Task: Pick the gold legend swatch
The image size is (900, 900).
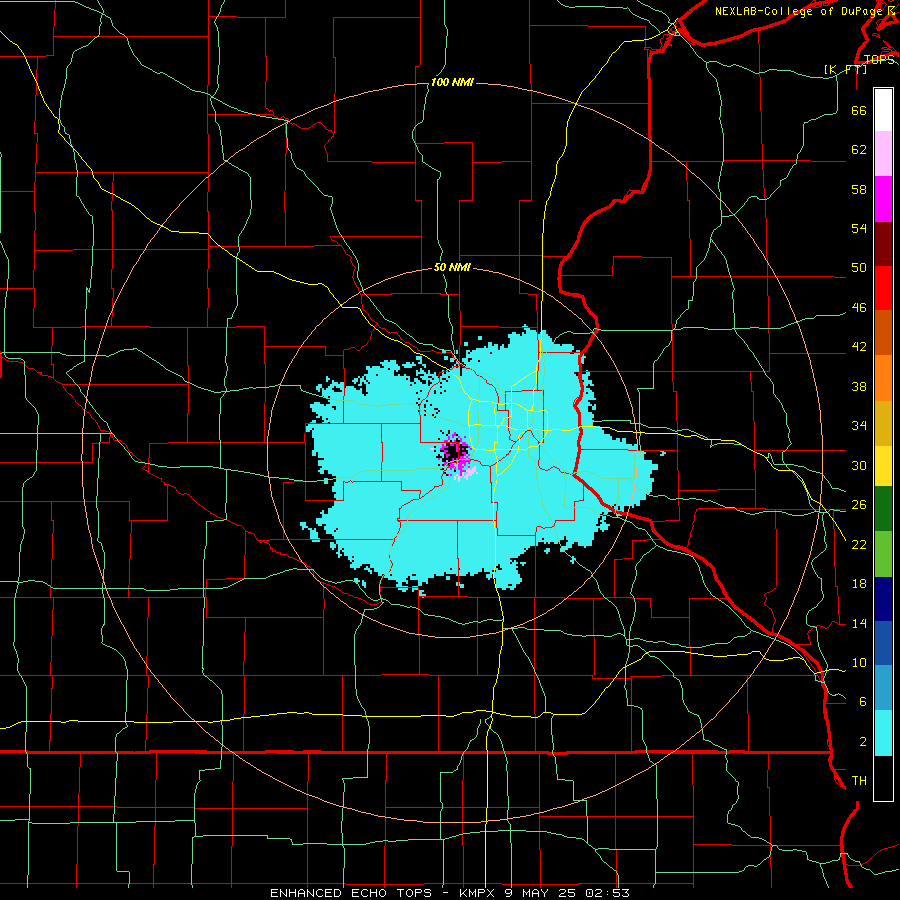Action: [x=883, y=423]
